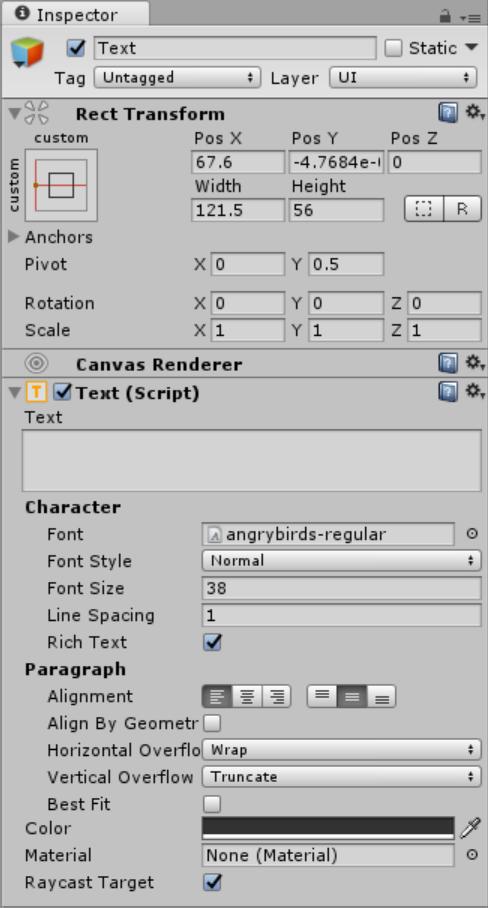Screen dimensions: 488x908
Task: Toggle the Static checkbox
Action: point(394,48)
